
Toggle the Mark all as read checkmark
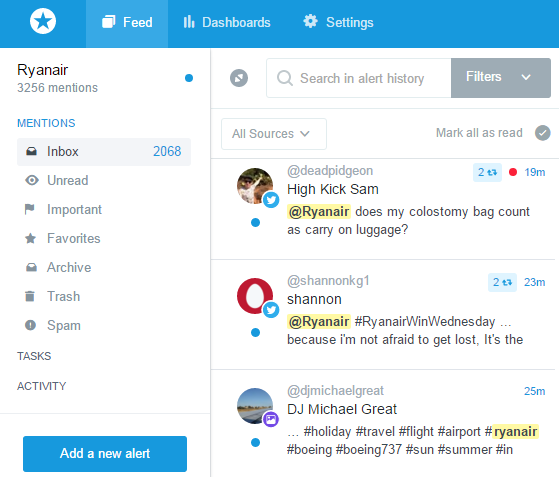coord(543,133)
